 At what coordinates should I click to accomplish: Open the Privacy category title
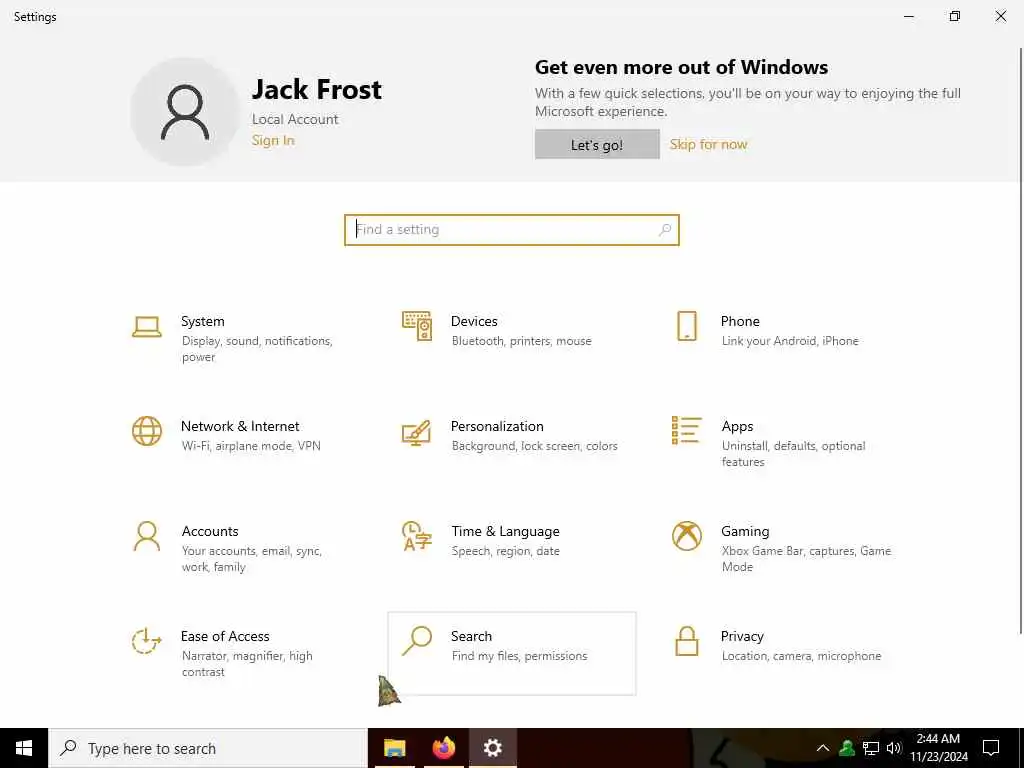(742, 637)
